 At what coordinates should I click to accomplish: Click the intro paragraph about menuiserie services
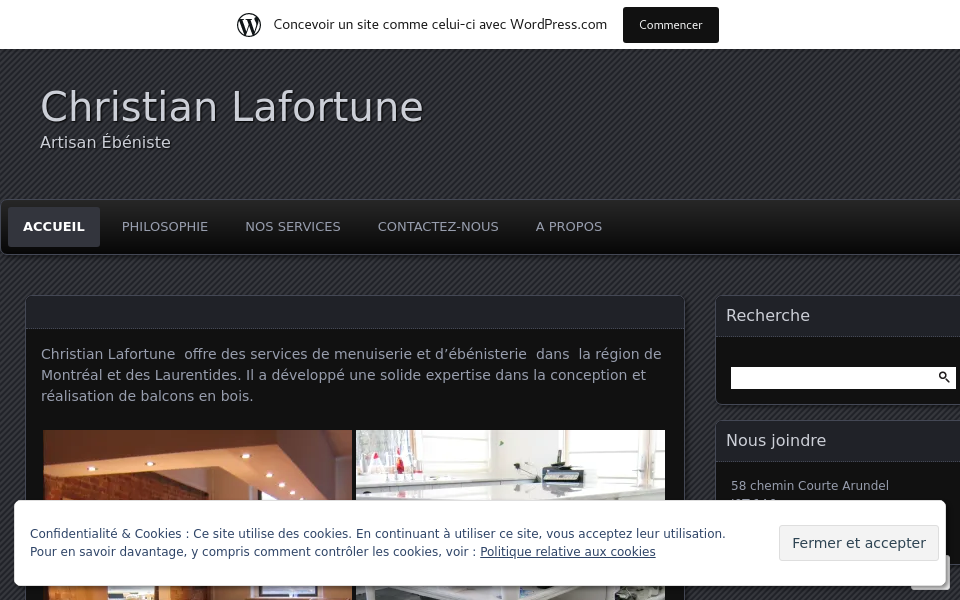coord(351,375)
